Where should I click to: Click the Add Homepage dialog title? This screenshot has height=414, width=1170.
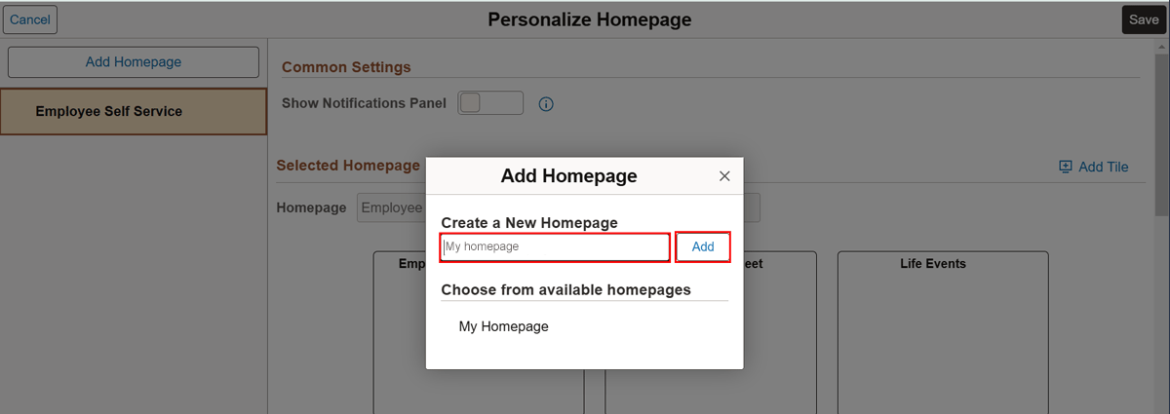568,176
